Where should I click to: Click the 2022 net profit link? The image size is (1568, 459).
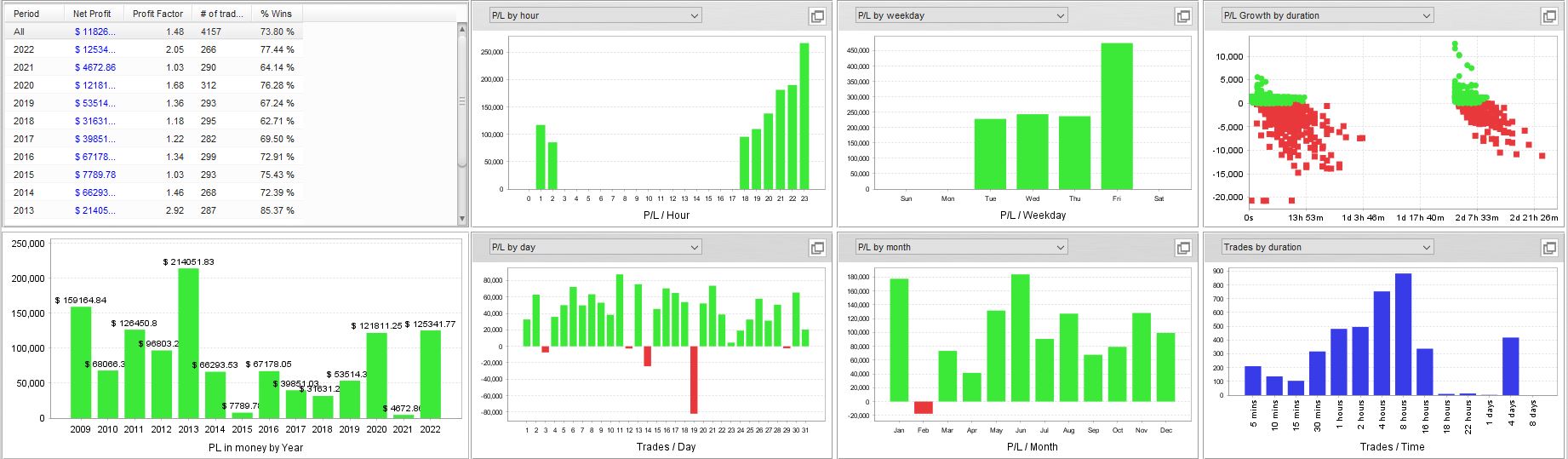[x=94, y=49]
